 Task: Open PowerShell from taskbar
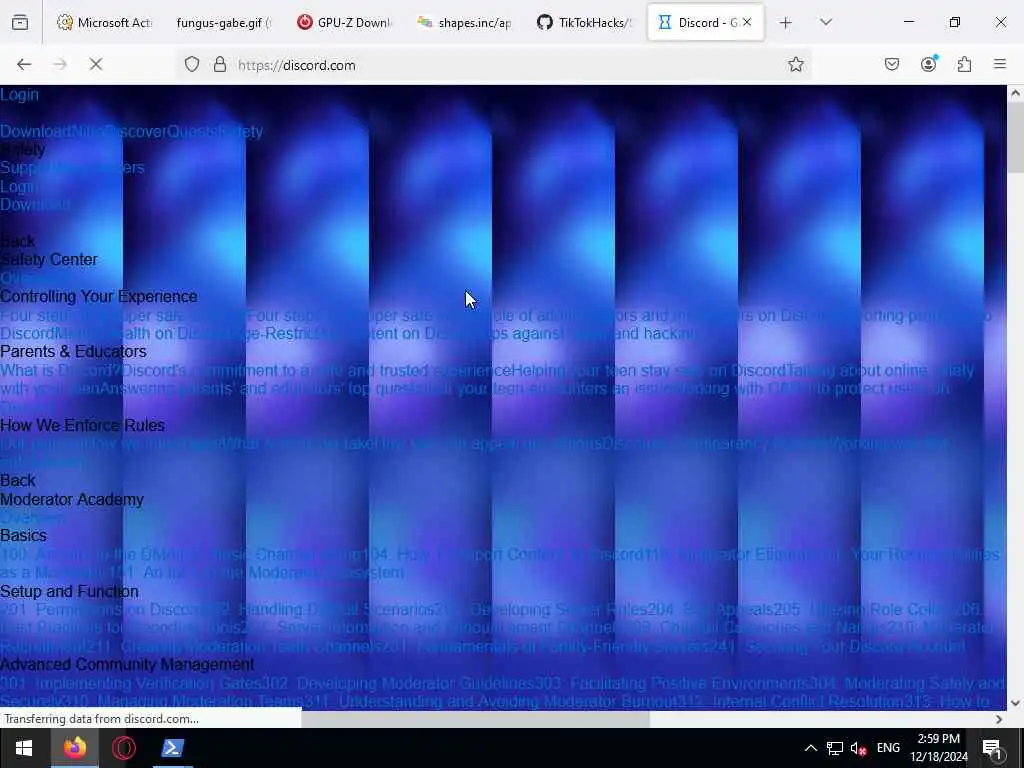(173, 748)
